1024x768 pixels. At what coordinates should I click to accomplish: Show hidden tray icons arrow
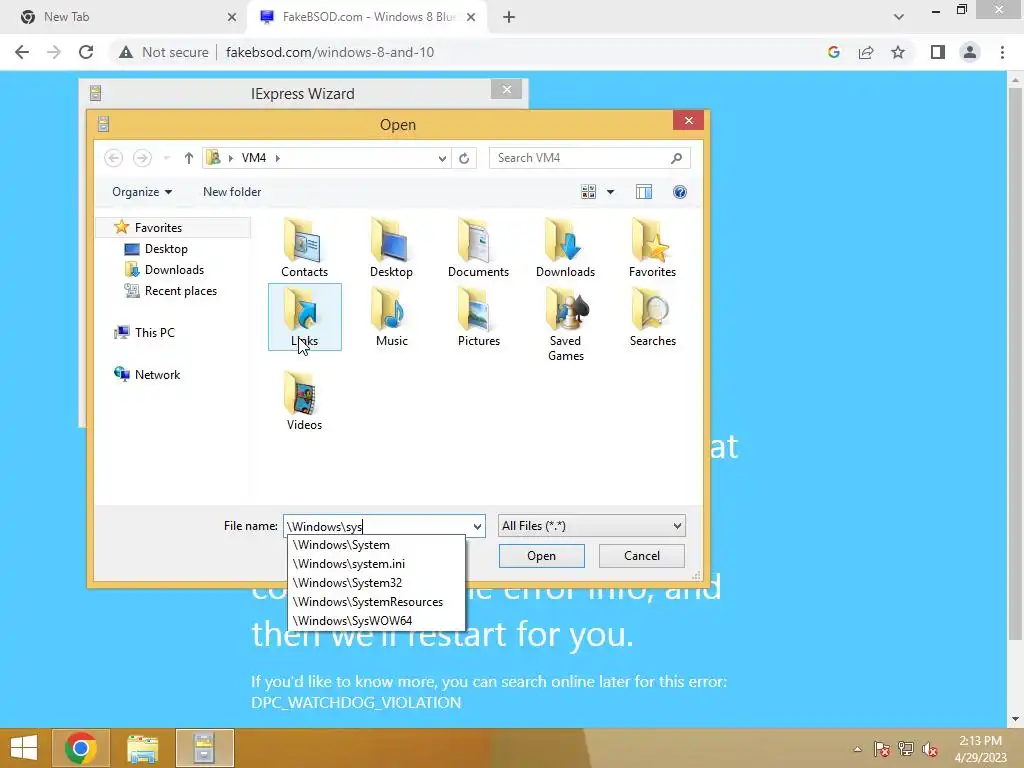pos(857,749)
